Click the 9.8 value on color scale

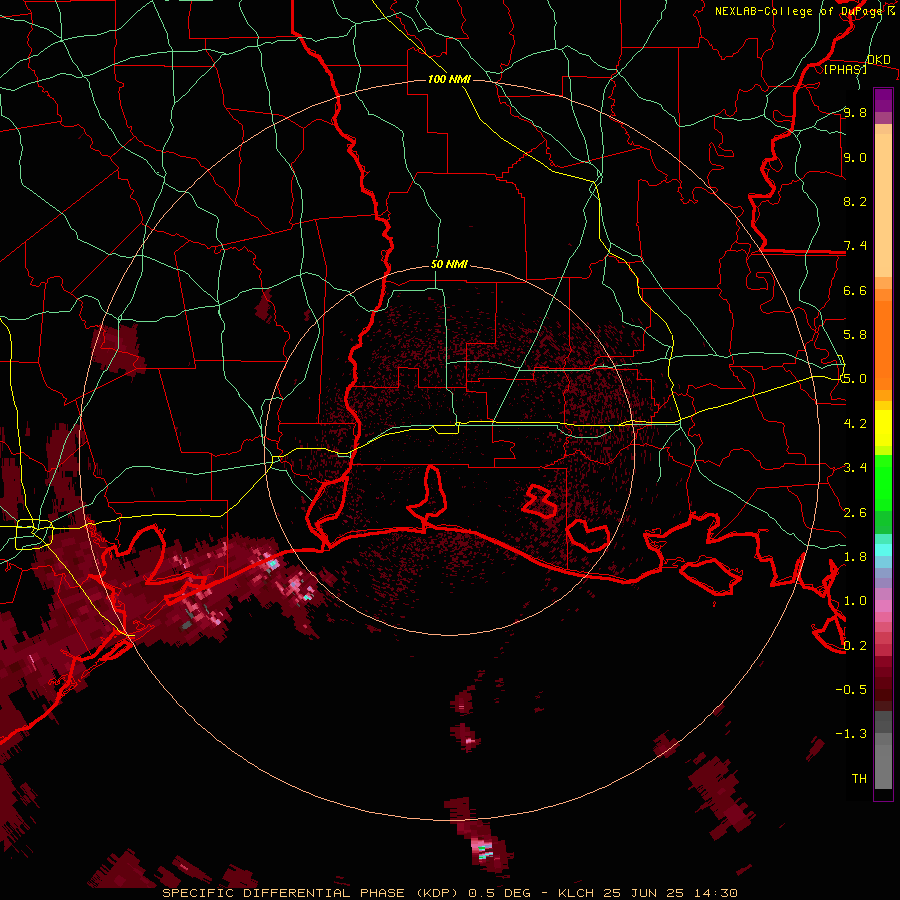pyautogui.click(x=855, y=112)
